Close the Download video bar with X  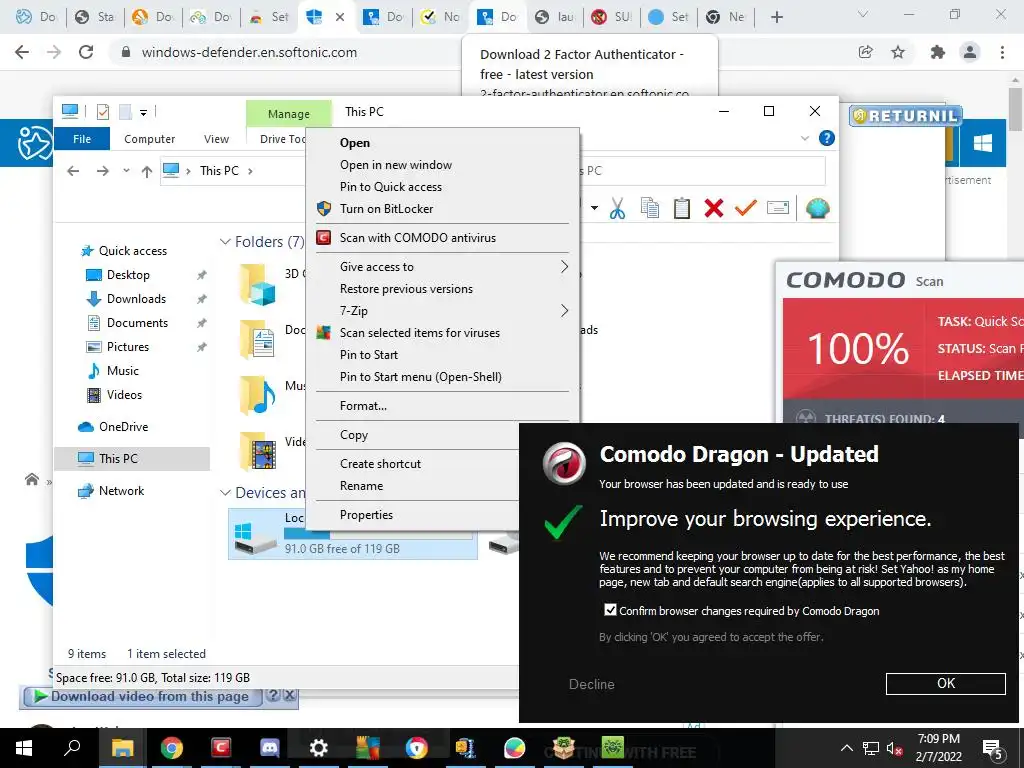tap(289, 696)
